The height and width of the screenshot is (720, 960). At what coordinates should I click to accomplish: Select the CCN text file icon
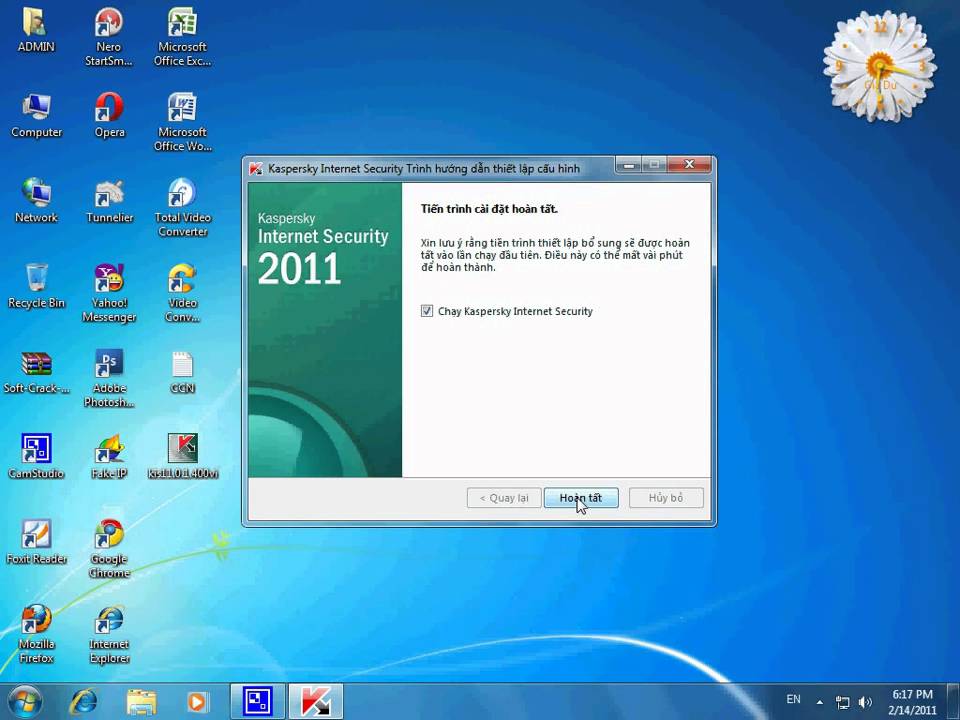coord(182,371)
